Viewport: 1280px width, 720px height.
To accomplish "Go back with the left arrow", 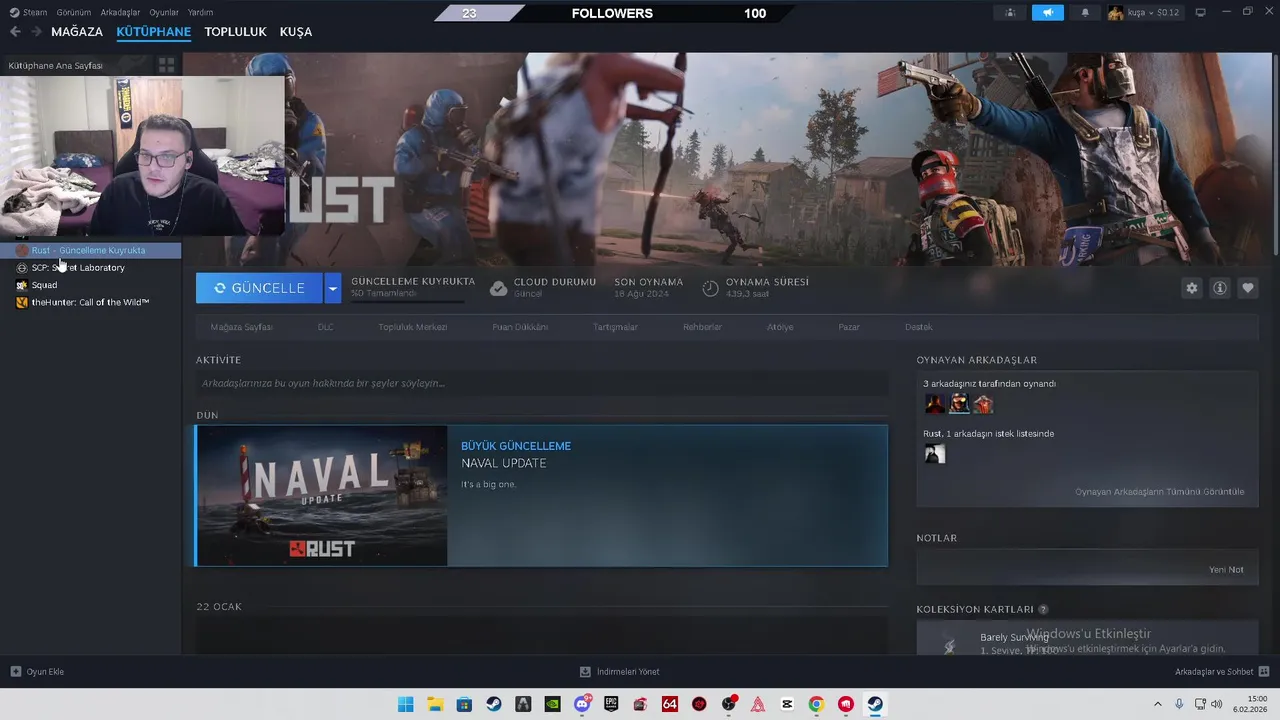I will (15, 32).
